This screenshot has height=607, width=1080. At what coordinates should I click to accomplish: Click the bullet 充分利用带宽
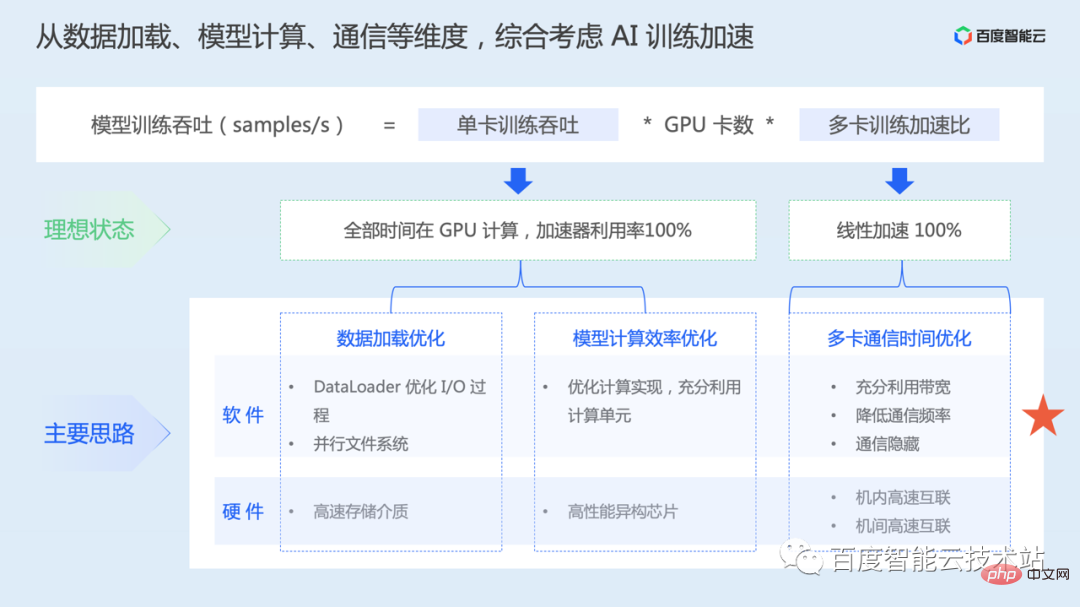pyautogui.click(x=903, y=387)
